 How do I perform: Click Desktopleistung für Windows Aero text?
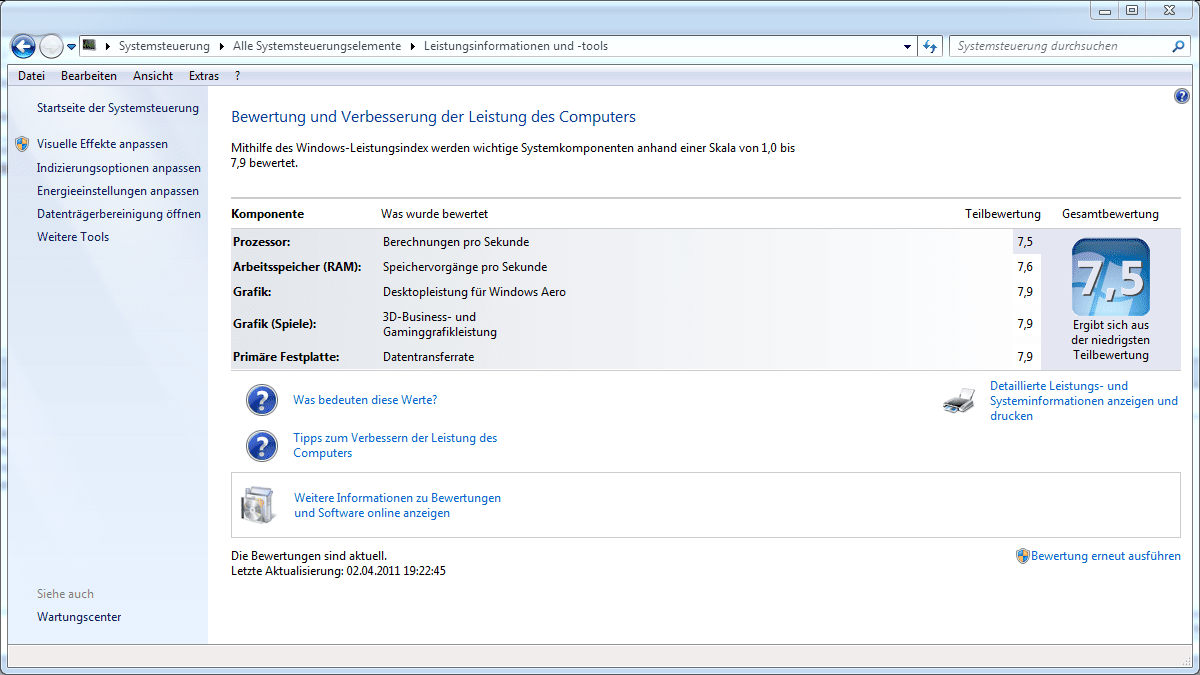[x=474, y=292]
